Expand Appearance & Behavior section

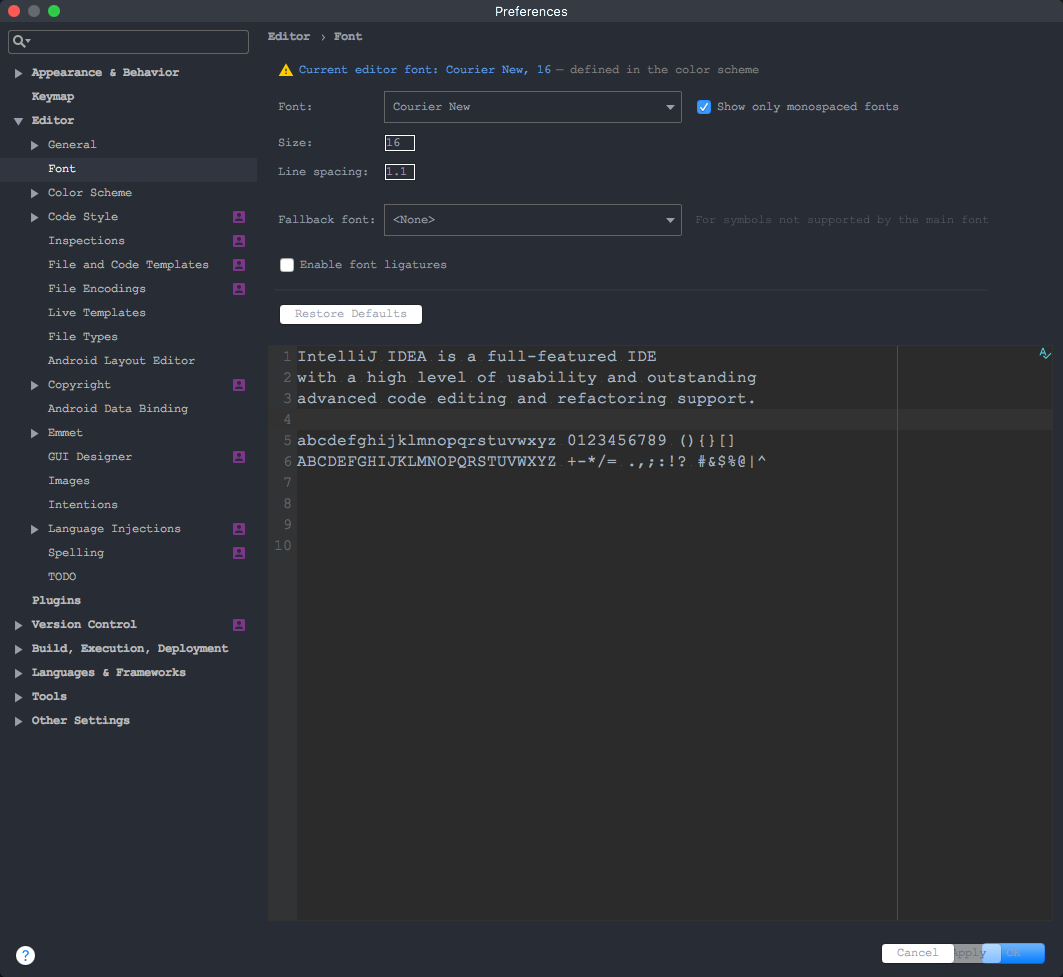point(18,73)
